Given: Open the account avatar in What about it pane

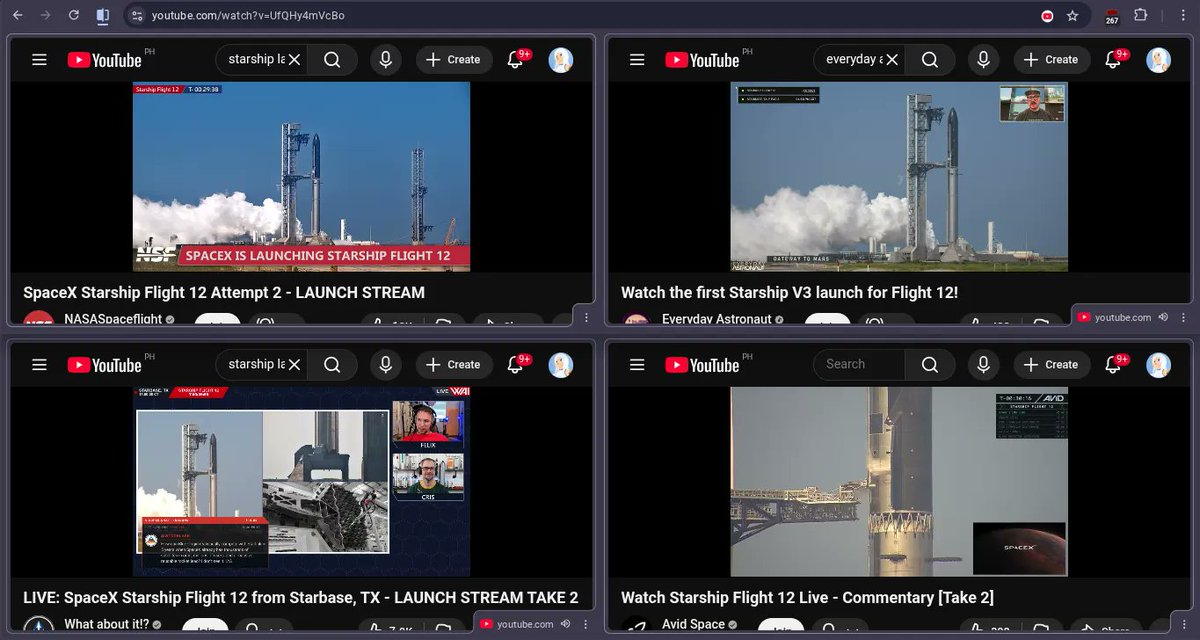Looking at the screenshot, I should (x=561, y=365).
